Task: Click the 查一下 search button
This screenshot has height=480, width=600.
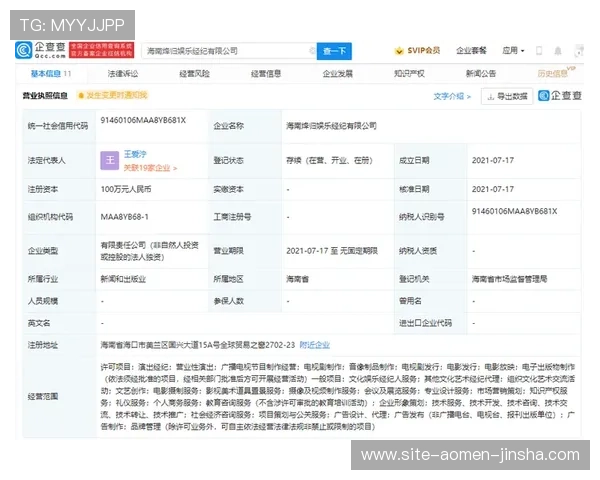Action: pyautogui.click(x=334, y=51)
